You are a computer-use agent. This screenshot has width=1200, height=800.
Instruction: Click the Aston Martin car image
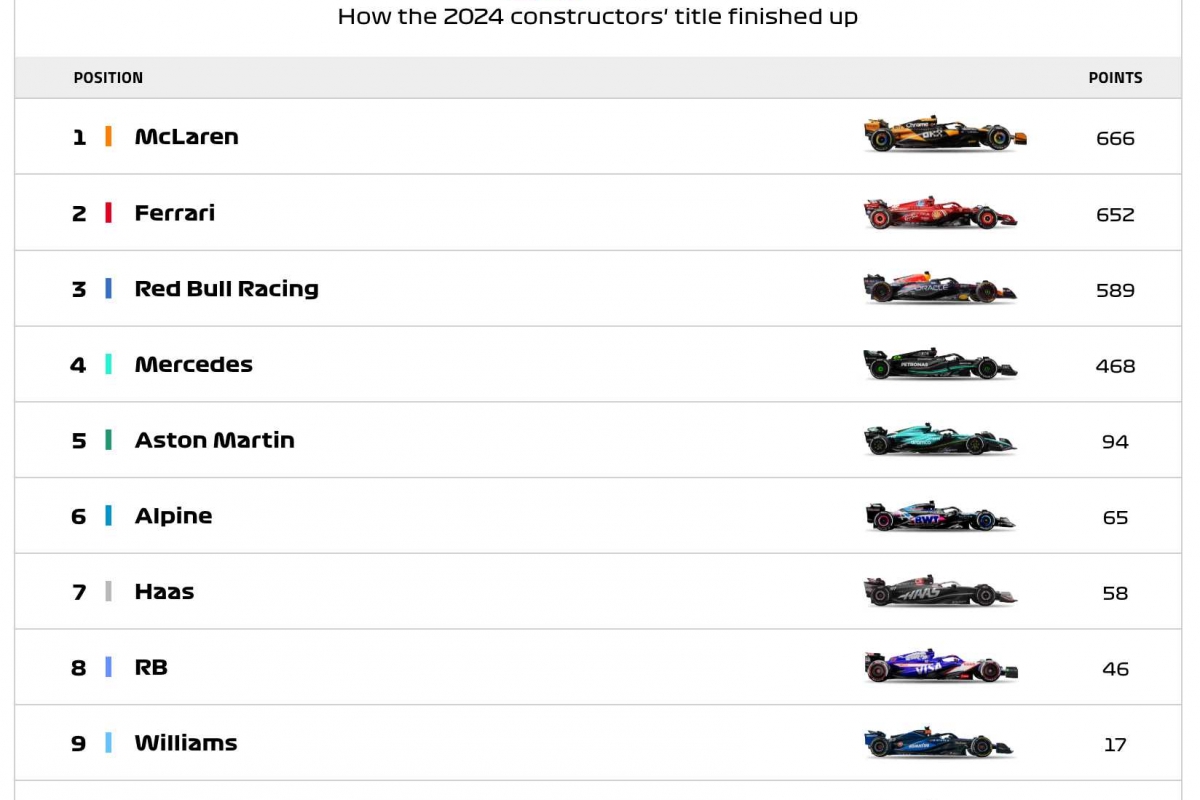click(x=940, y=440)
